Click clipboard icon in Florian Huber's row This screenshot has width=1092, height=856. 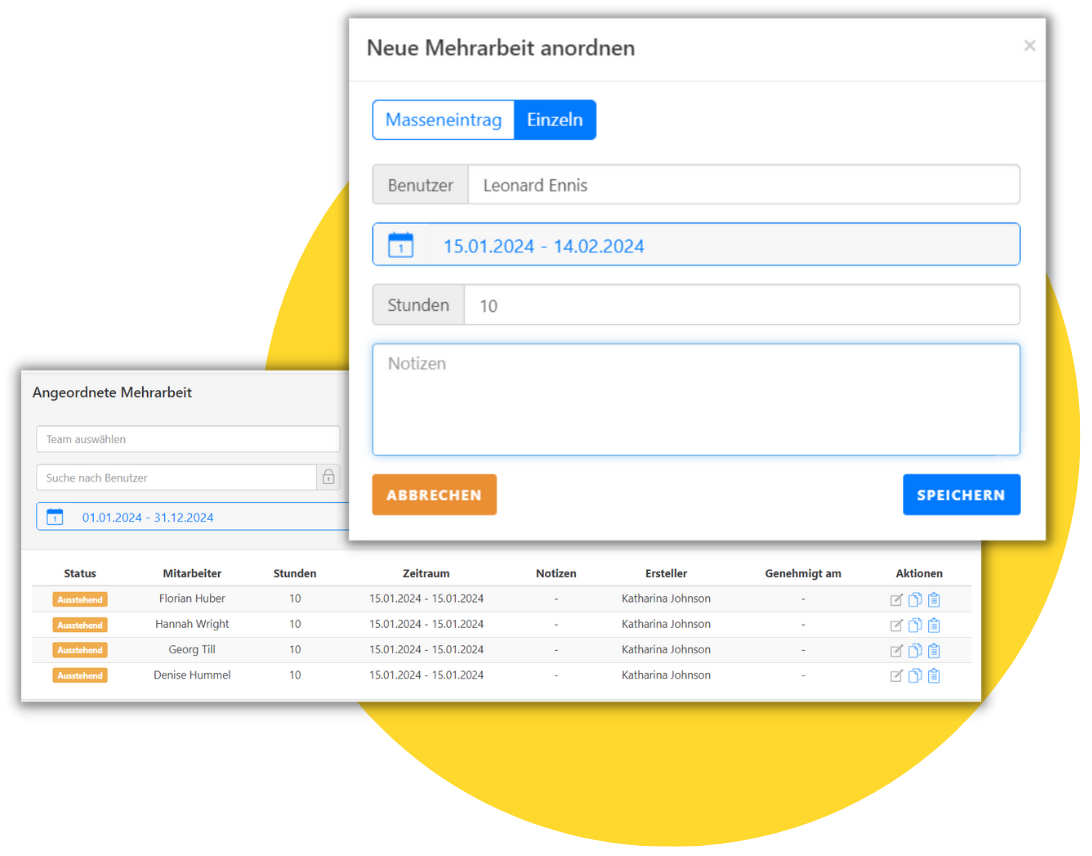click(x=933, y=600)
